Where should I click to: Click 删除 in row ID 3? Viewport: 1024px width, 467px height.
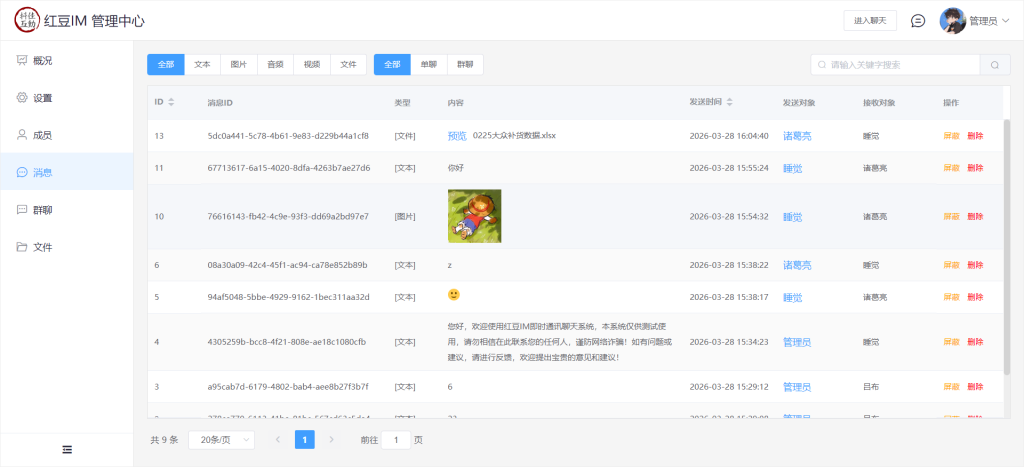pyautogui.click(x=975, y=387)
